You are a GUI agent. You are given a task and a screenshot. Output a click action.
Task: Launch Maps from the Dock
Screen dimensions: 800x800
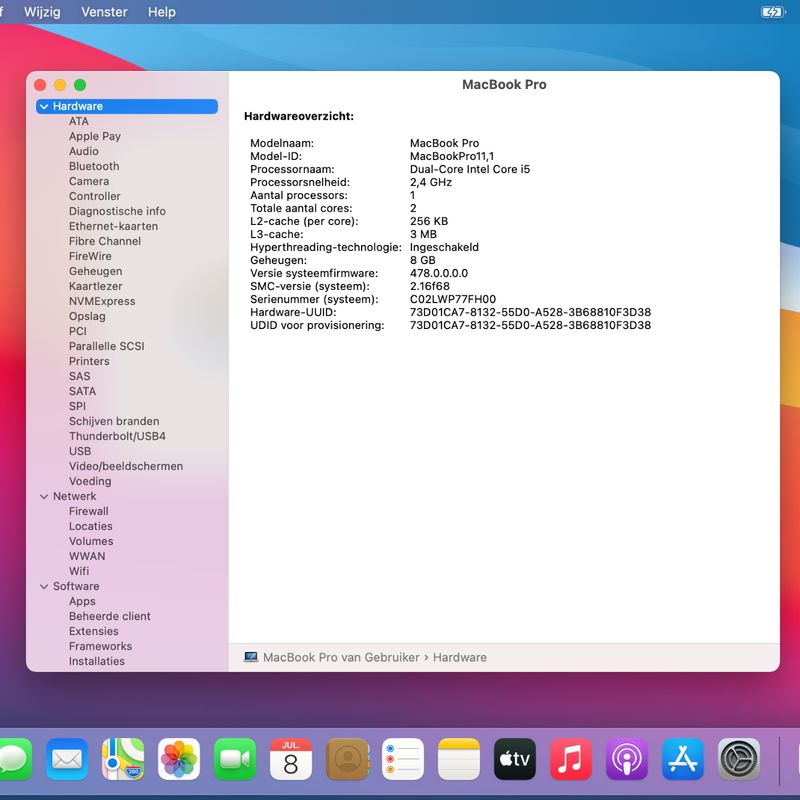click(123, 759)
